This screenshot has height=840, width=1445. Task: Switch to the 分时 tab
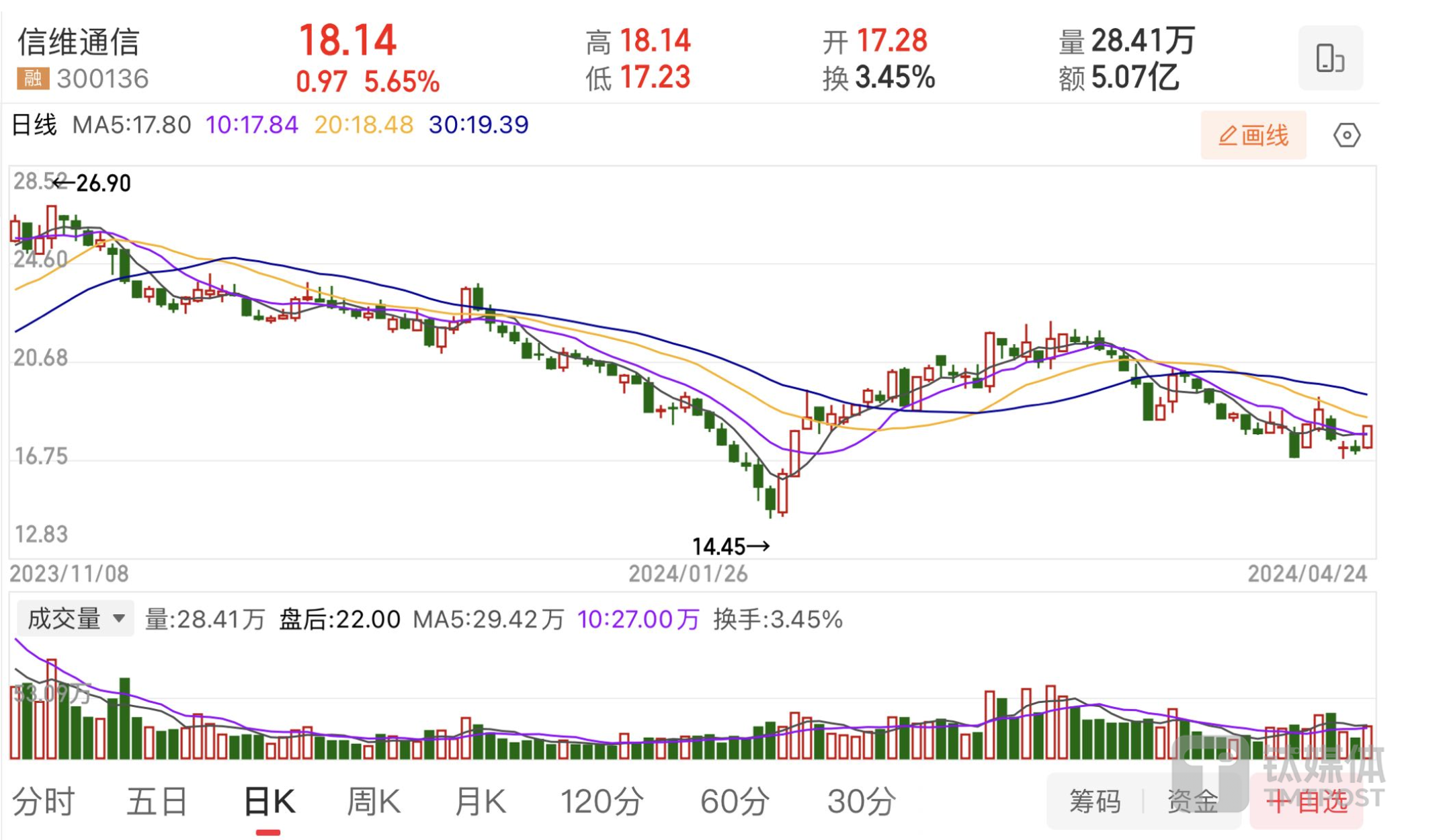point(44,801)
